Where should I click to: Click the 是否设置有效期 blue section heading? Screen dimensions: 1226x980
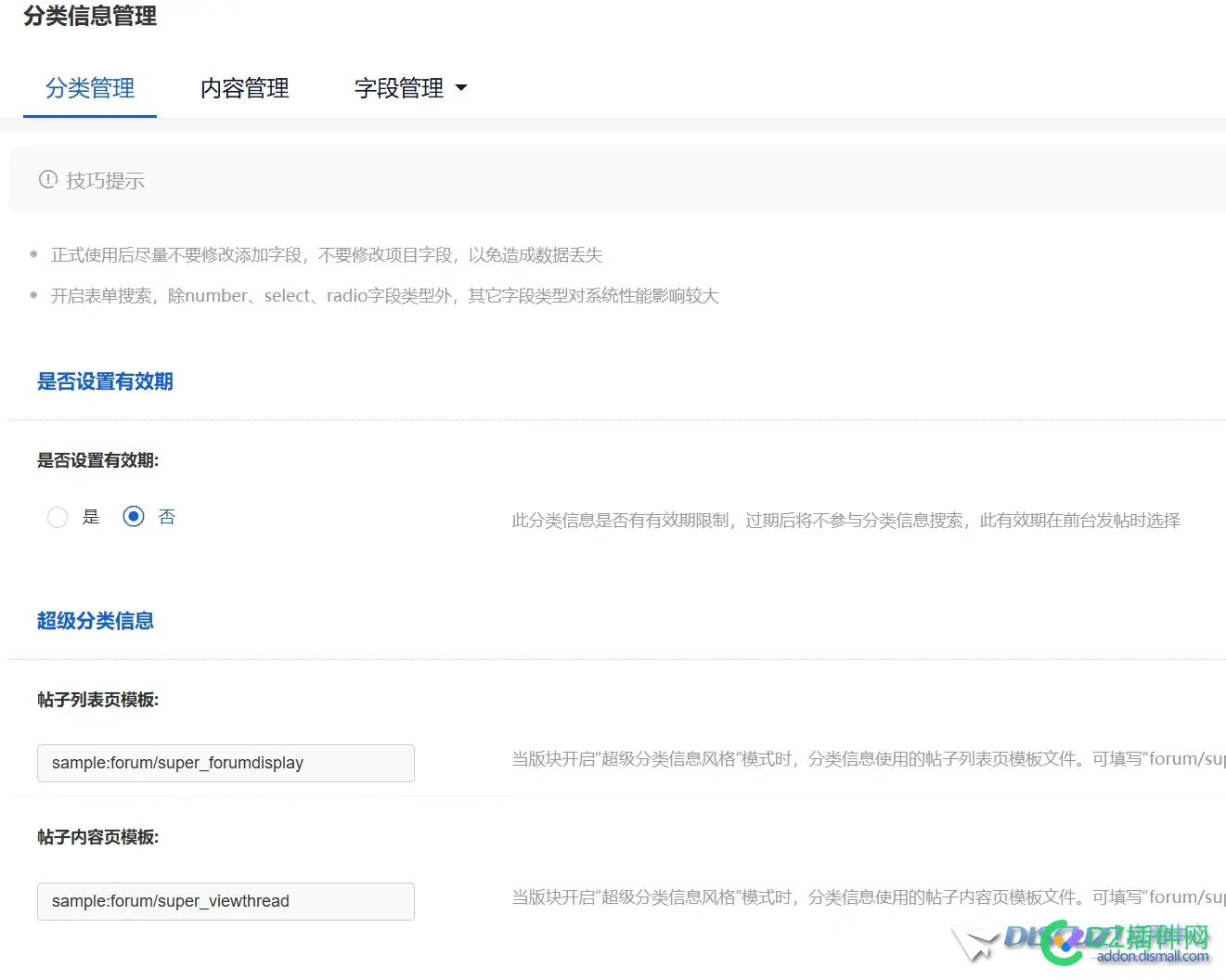coord(105,381)
